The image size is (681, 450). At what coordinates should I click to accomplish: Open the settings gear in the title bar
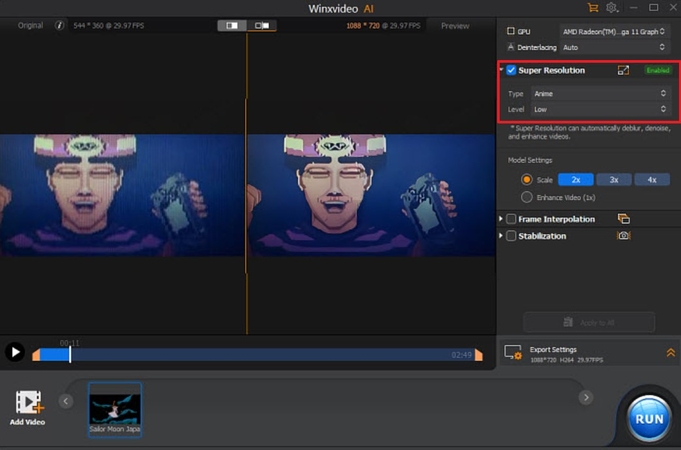[612, 7]
